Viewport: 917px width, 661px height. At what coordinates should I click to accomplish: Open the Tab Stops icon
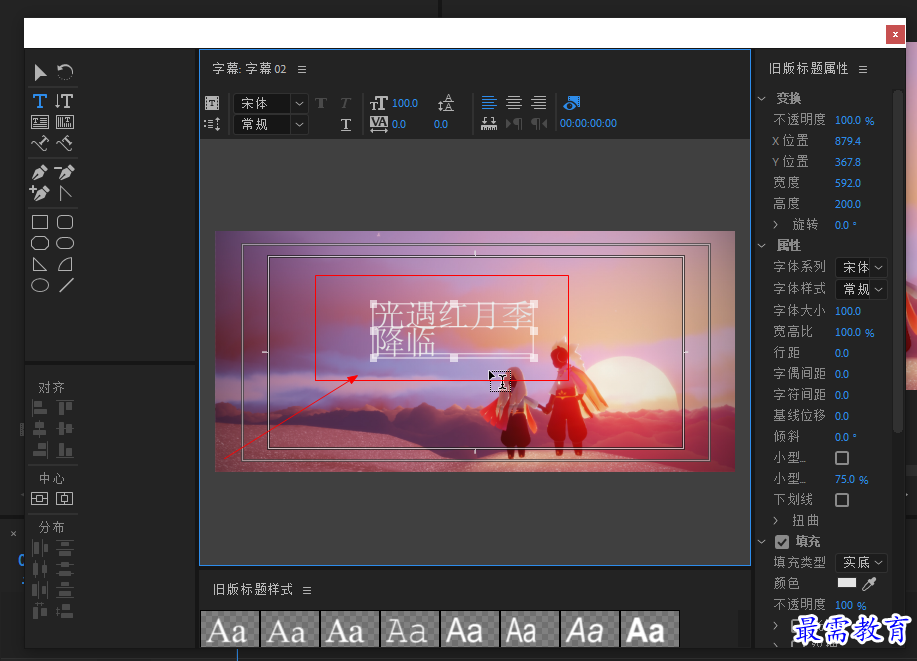[x=489, y=123]
